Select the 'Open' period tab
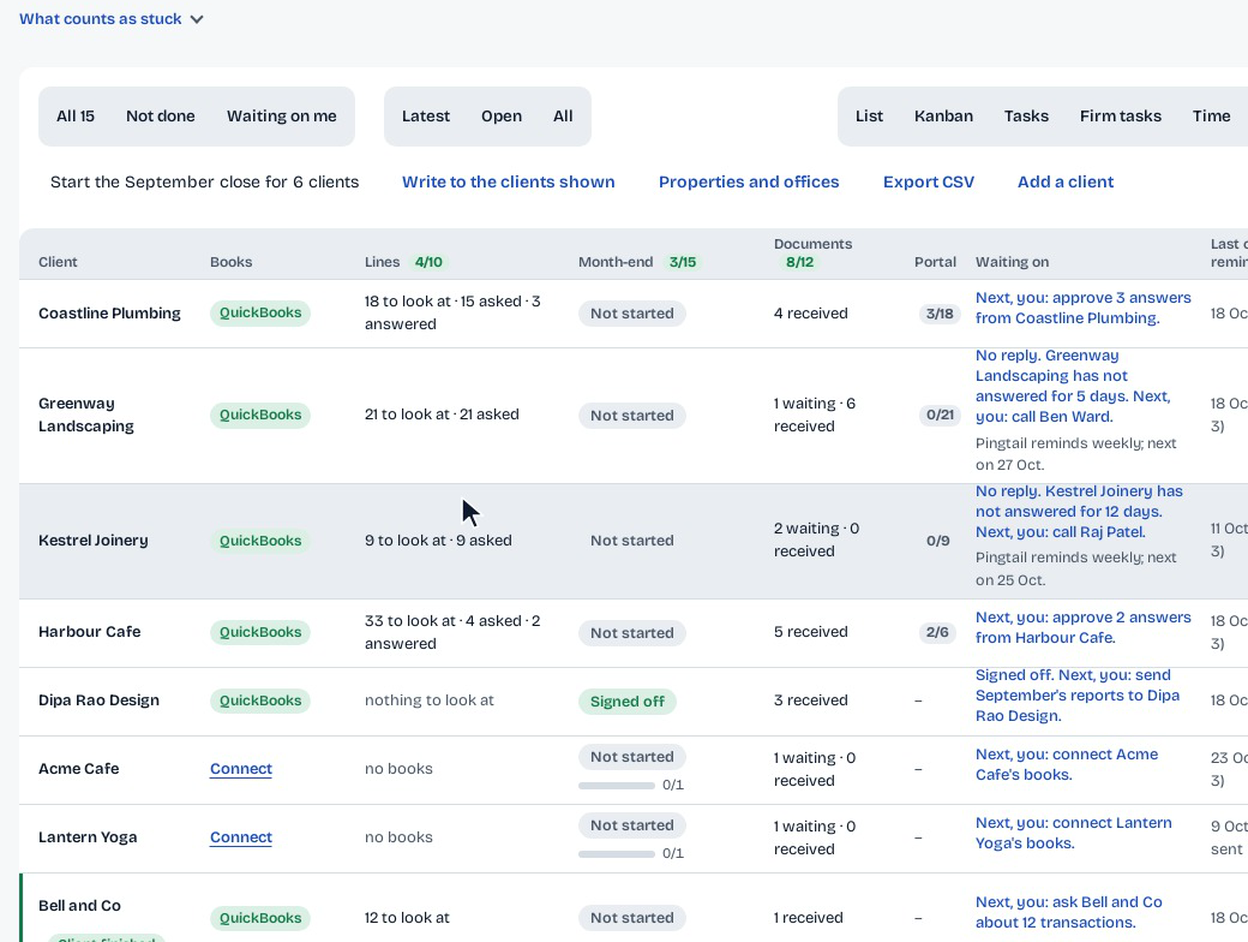The width and height of the screenshot is (1248, 942). [x=501, y=116]
